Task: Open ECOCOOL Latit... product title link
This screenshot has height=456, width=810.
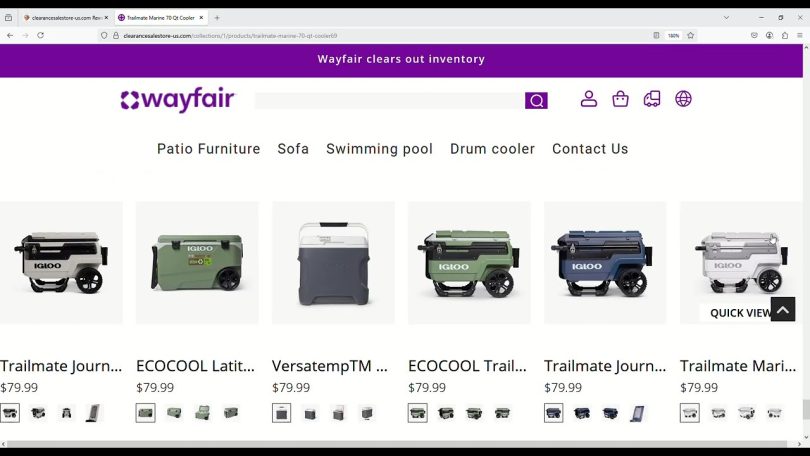Action: [195, 366]
